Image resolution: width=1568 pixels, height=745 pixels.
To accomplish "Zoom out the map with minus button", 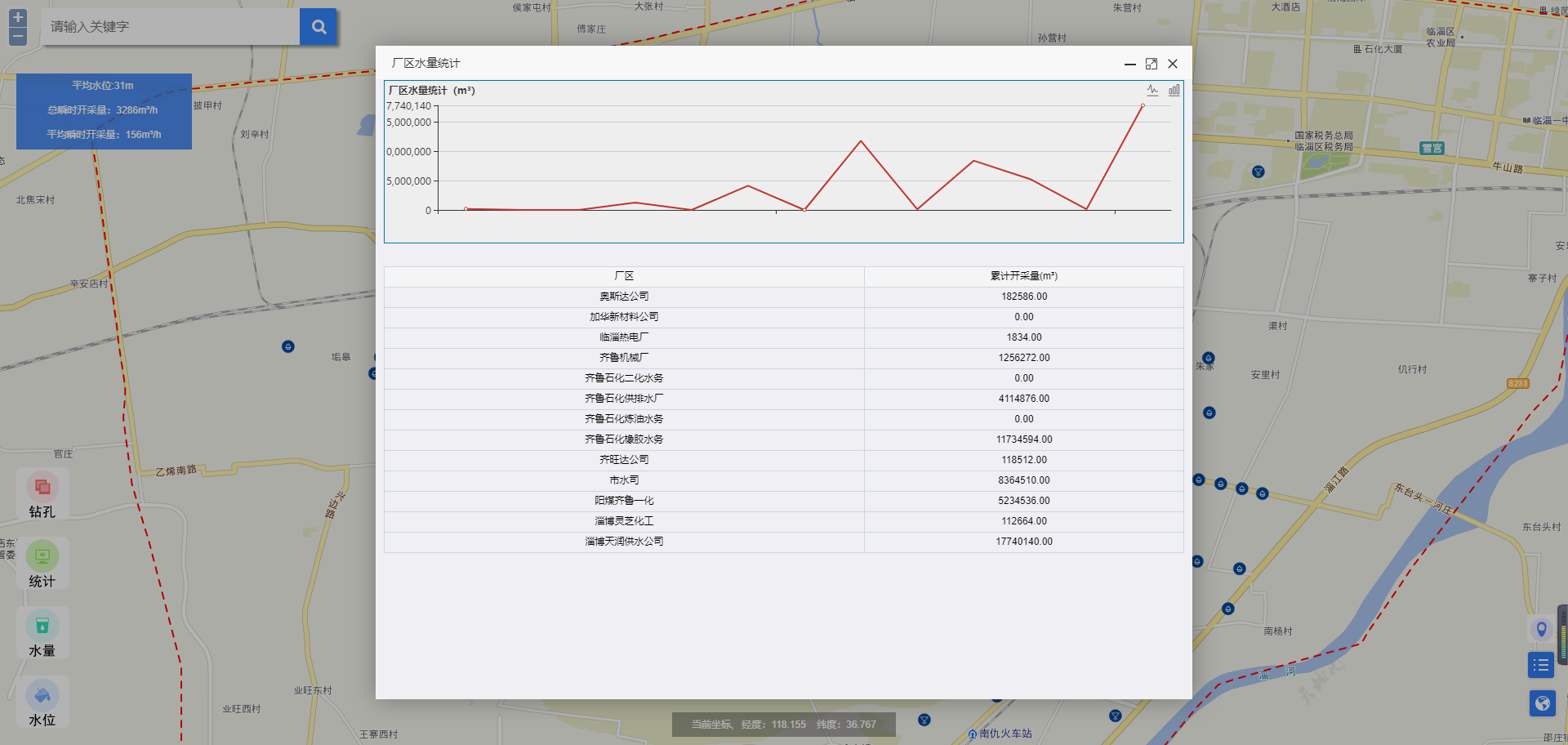I will 18,37.
